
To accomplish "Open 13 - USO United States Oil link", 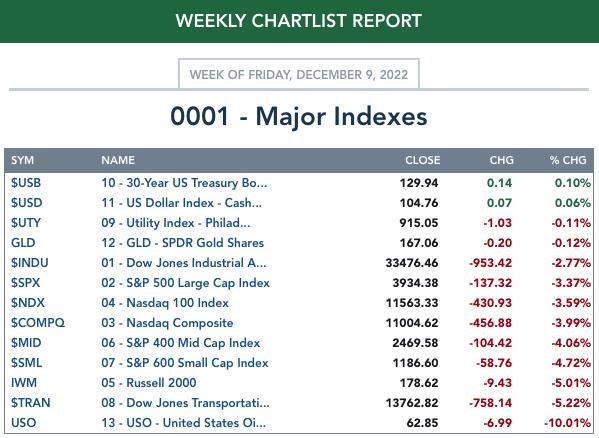I will (x=183, y=423).
